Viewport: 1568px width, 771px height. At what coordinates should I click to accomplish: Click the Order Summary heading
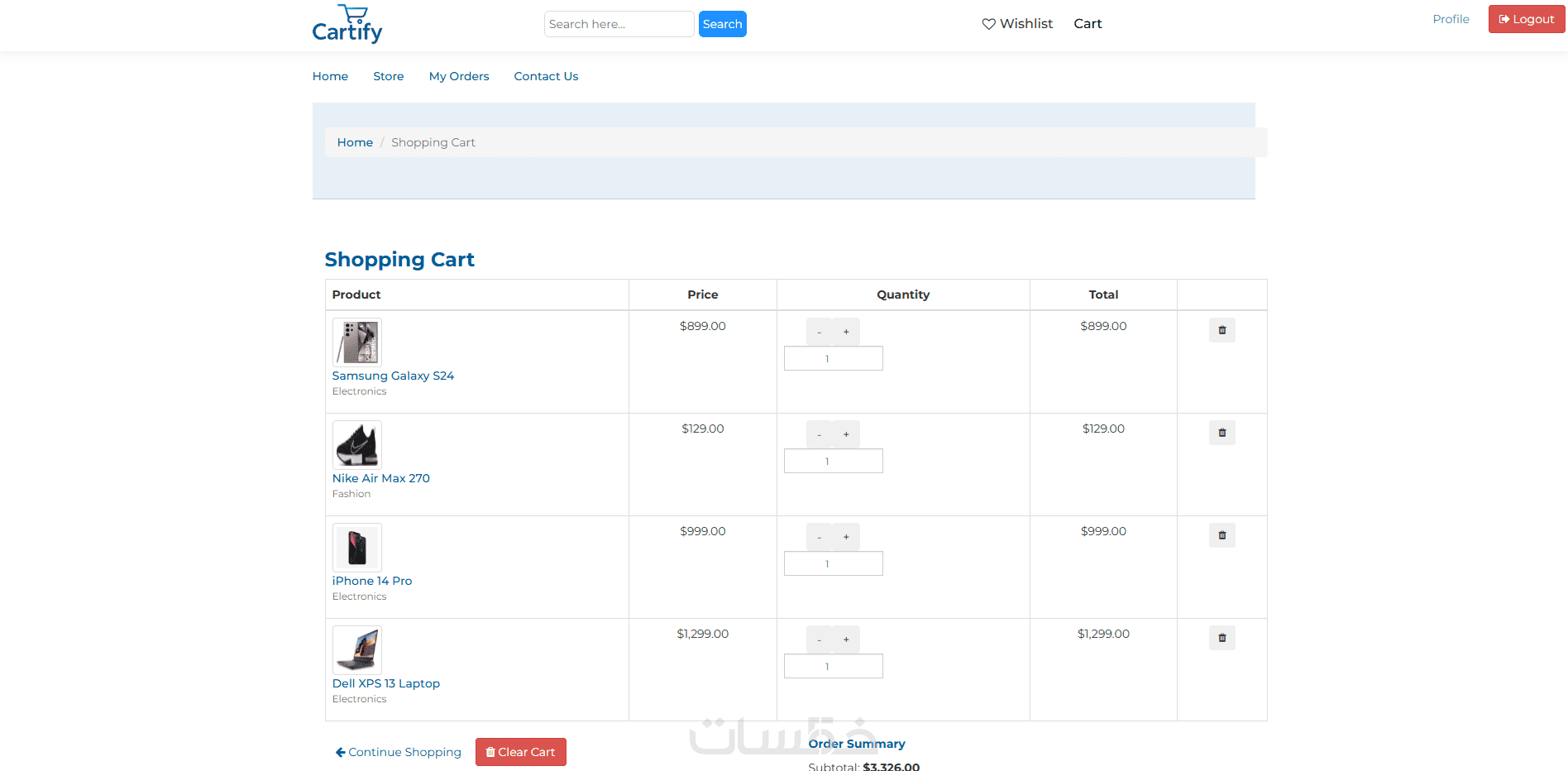click(x=857, y=744)
